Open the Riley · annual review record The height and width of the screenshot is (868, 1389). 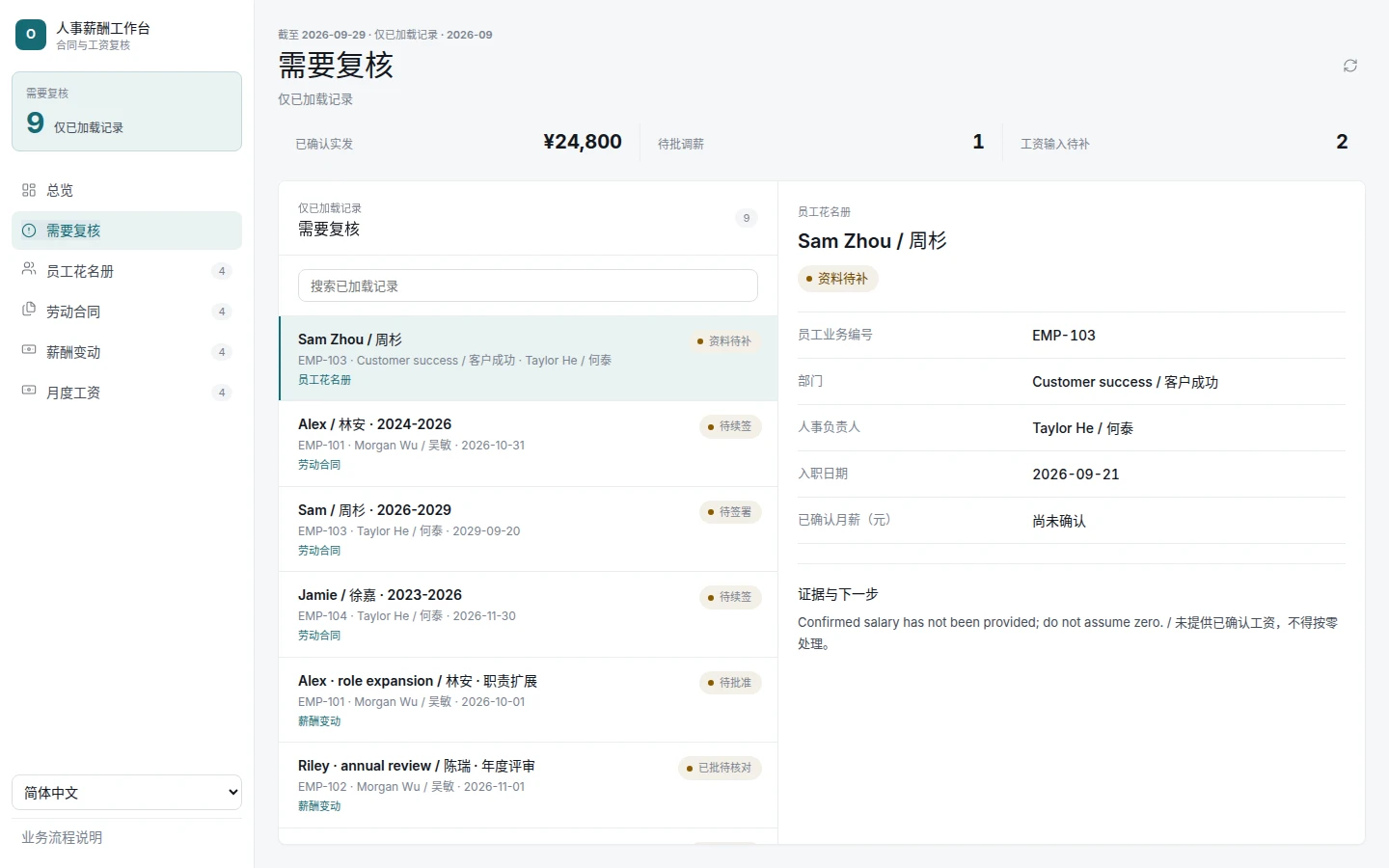coord(528,785)
